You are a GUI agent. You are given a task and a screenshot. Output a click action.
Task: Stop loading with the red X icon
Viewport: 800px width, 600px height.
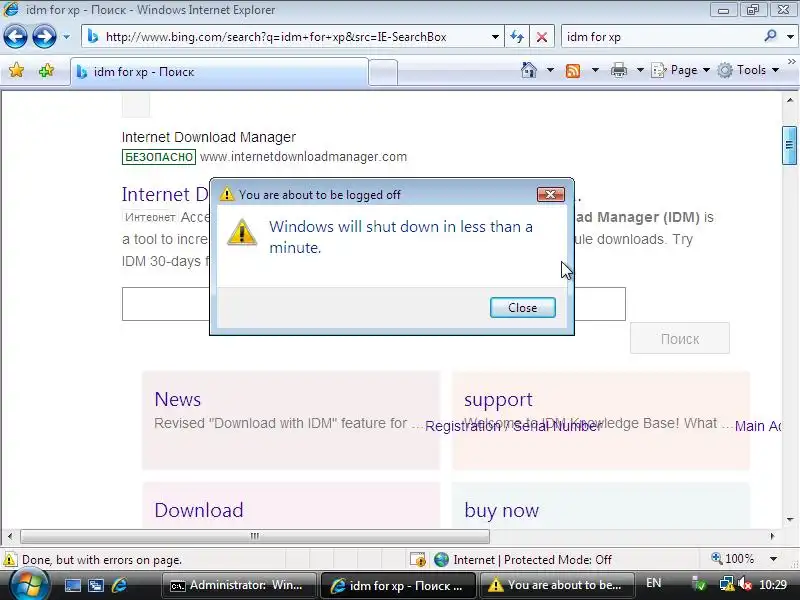(542, 37)
